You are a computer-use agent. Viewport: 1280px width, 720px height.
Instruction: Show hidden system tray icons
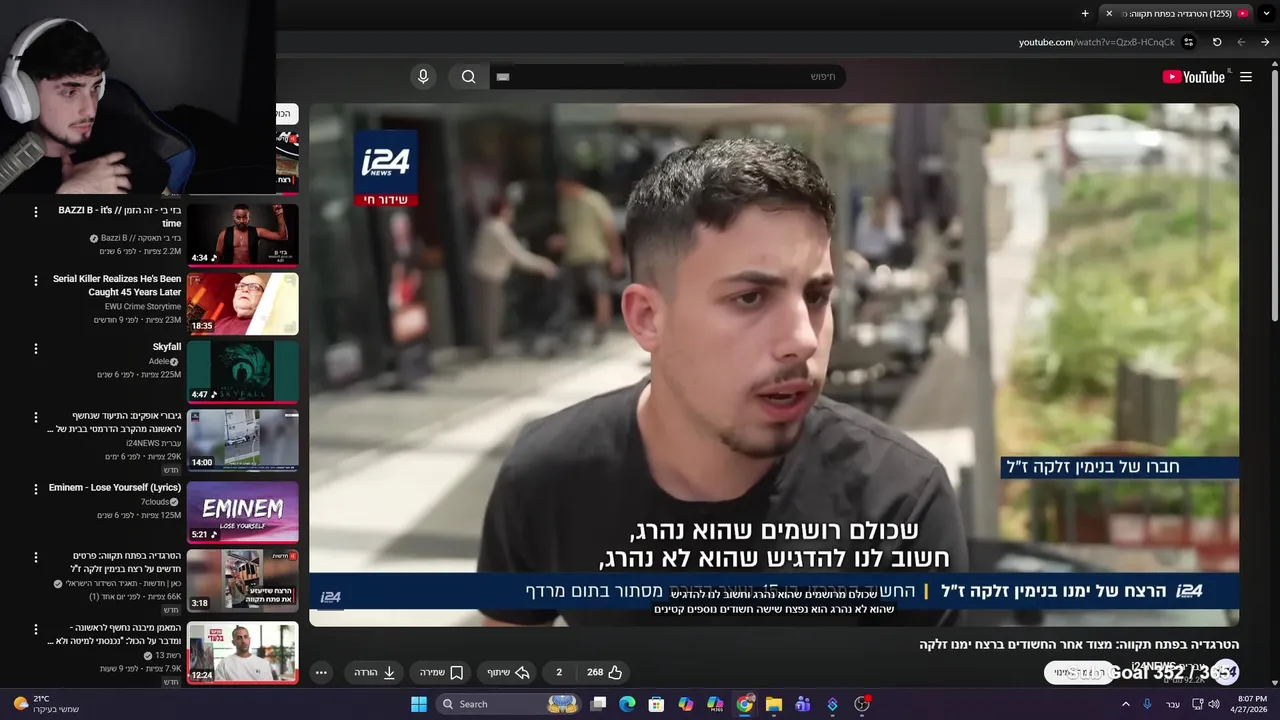click(1125, 704)
